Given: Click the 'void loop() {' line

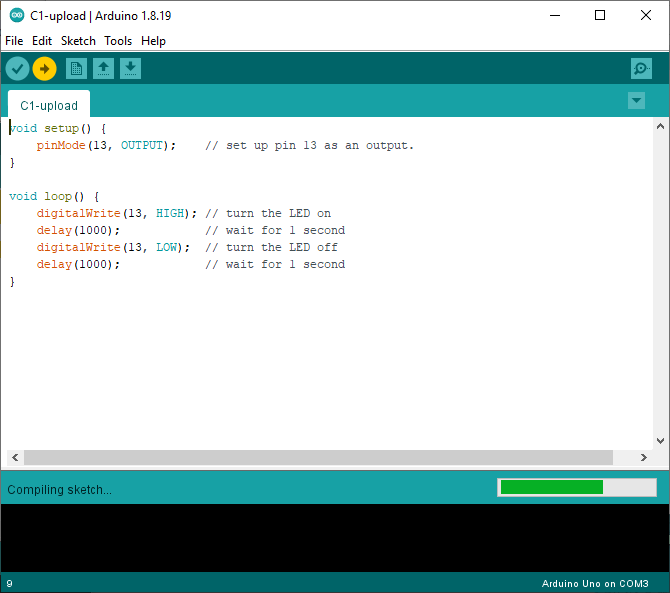Looking at the screenshot, I should pos(54,196).
